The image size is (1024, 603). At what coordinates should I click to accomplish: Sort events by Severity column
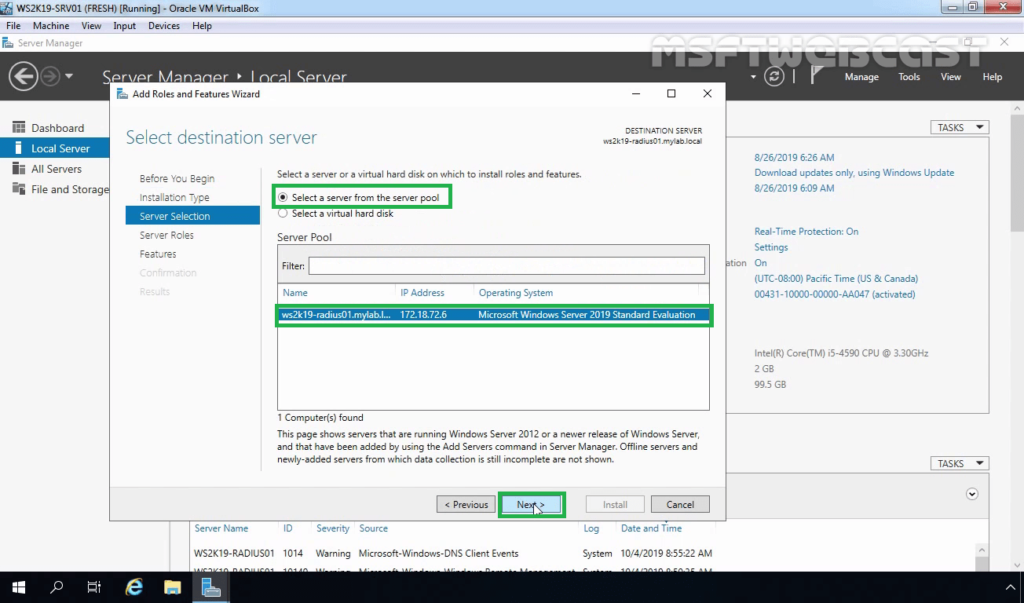click(x=332, y=528)
